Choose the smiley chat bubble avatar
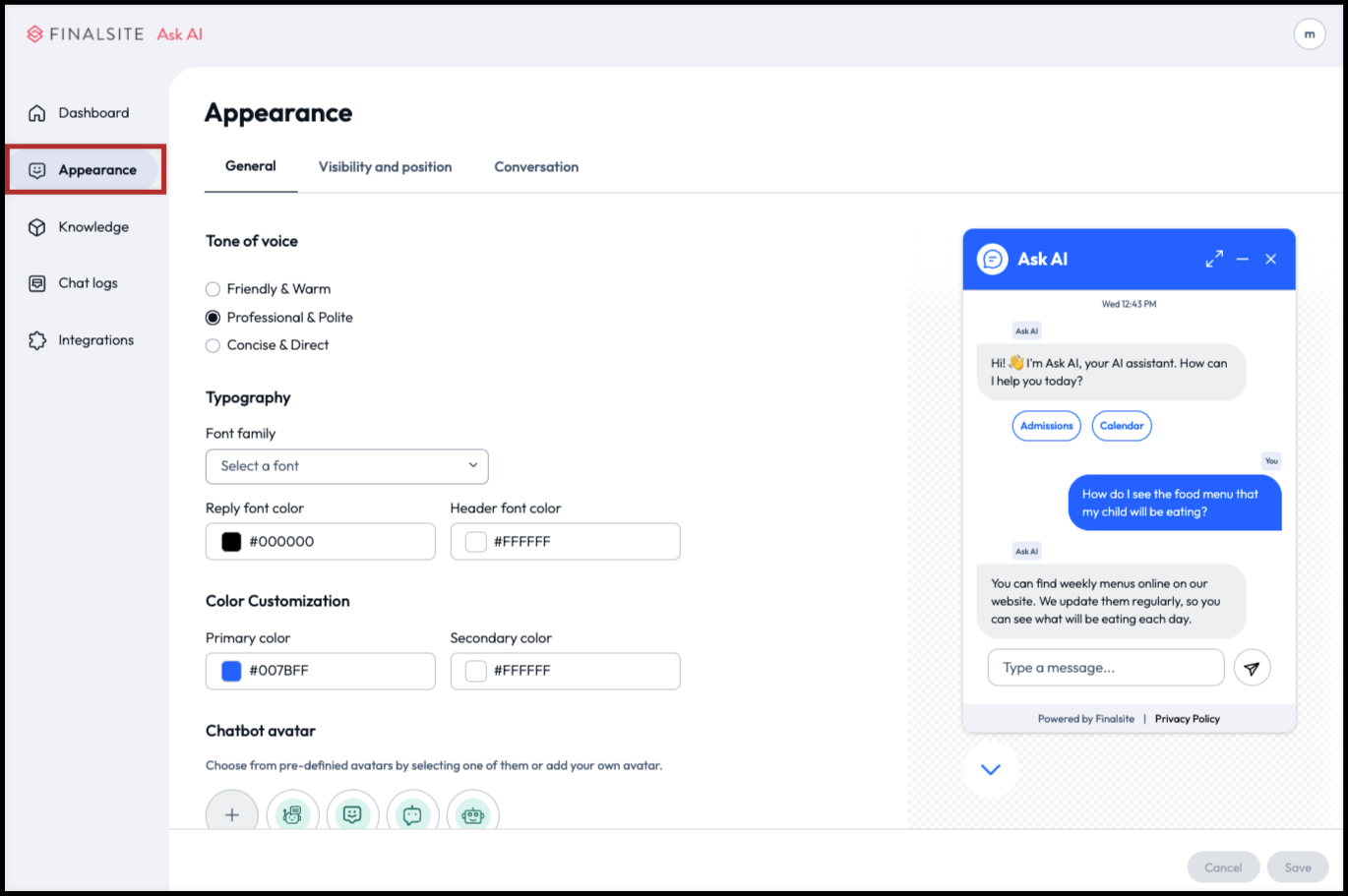This screenshot has width=1348, height=896. point(352,814)
